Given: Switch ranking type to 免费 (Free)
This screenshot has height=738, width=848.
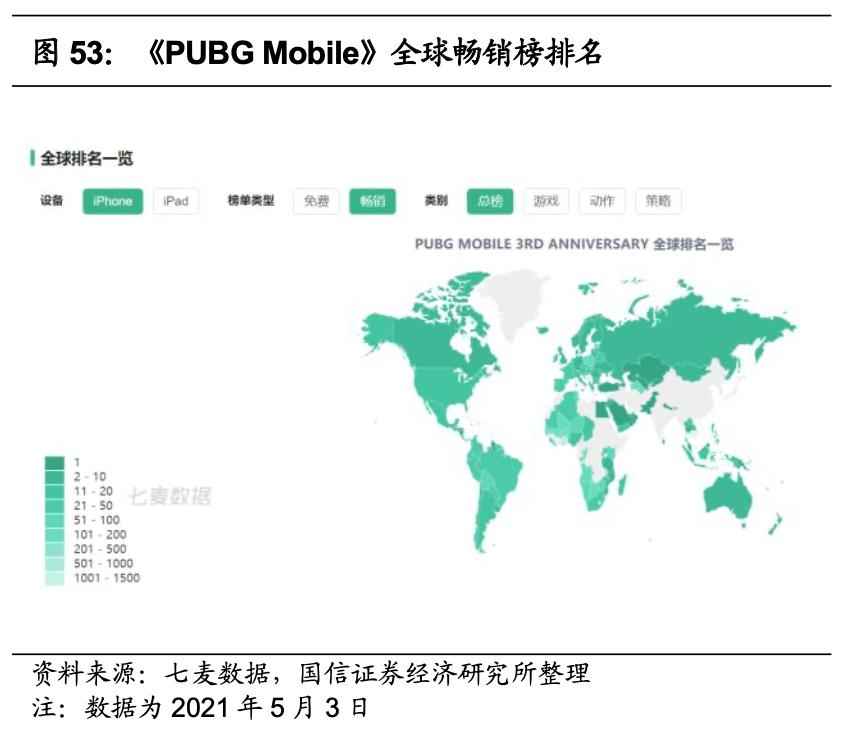Looking at the screenshot, I should (x=318, y=199).
